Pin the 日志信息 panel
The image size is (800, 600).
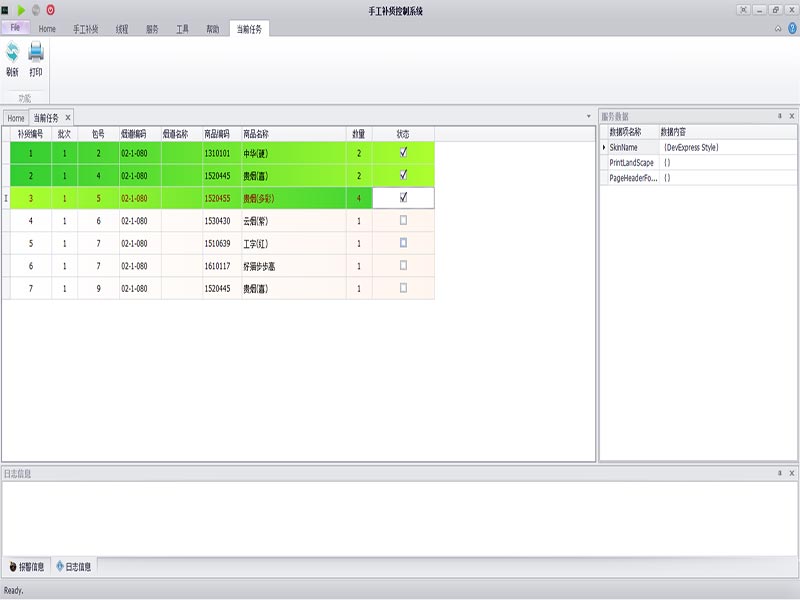tap(779, 473)
